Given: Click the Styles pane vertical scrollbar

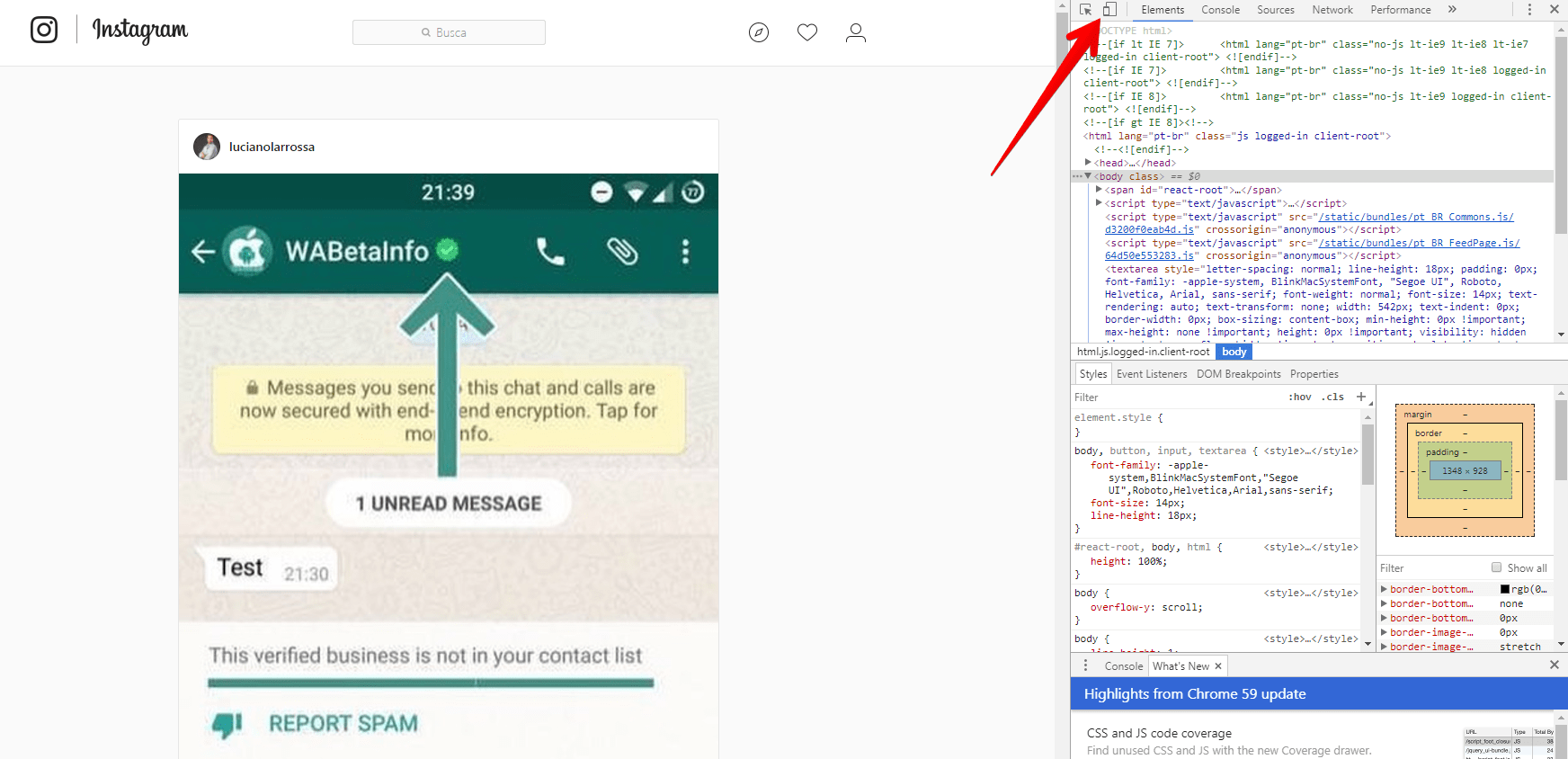Looking at the screenshot, I should tap(1368, 454).
